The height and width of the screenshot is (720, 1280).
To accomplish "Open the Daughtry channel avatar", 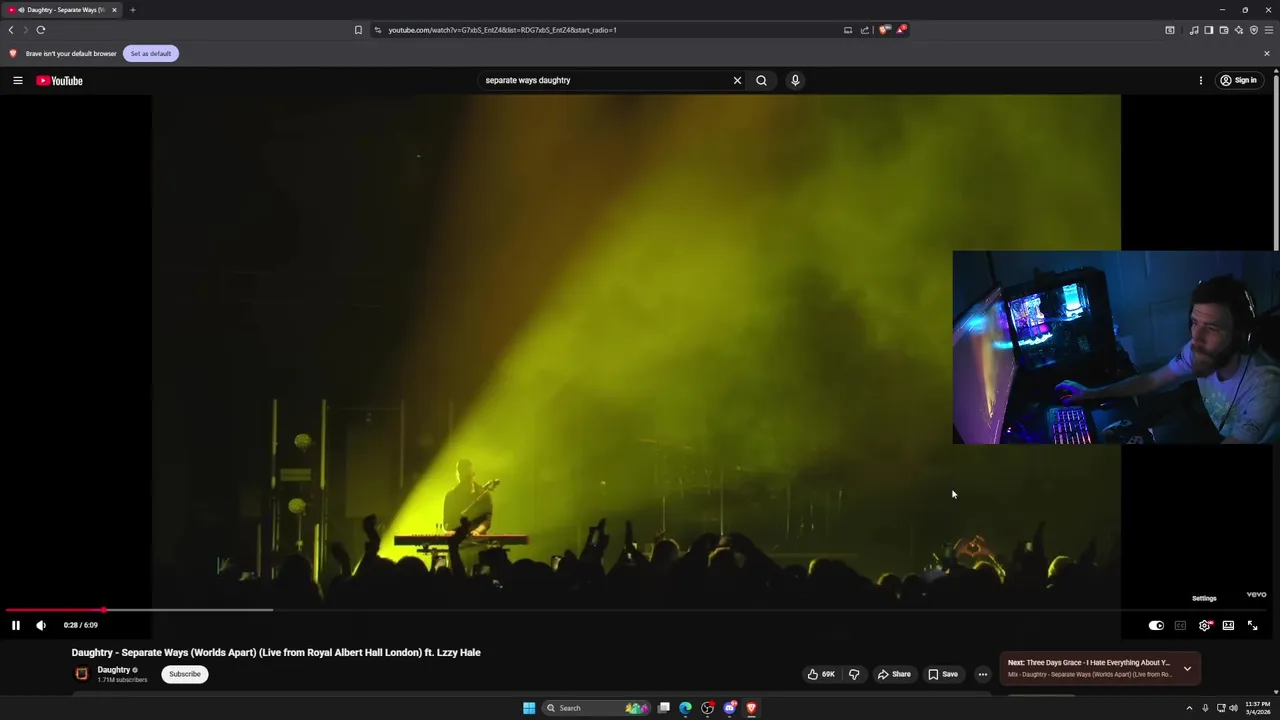I will tap(82, 674).
